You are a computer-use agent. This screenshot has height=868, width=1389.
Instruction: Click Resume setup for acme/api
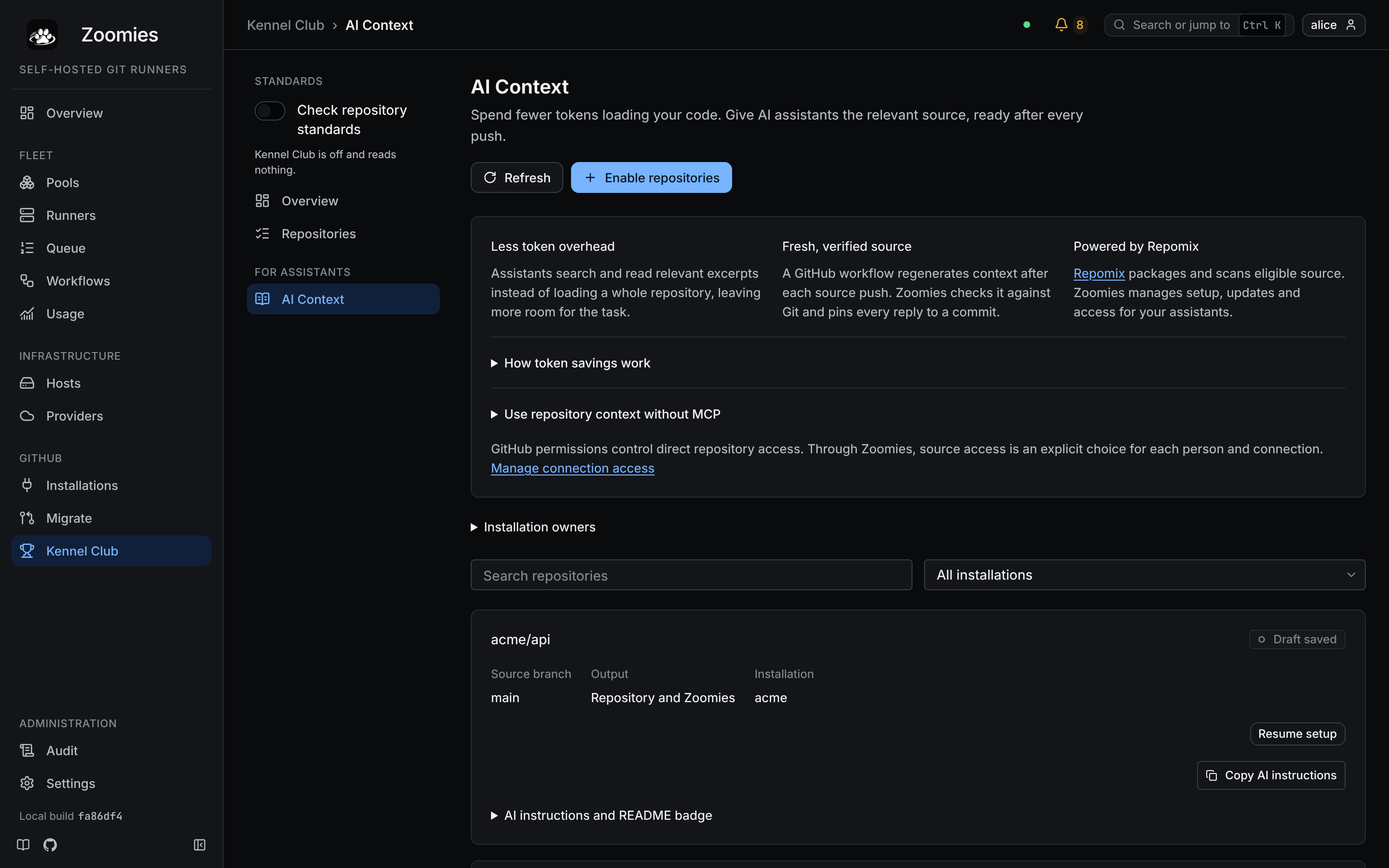(x=1297, y=733)
